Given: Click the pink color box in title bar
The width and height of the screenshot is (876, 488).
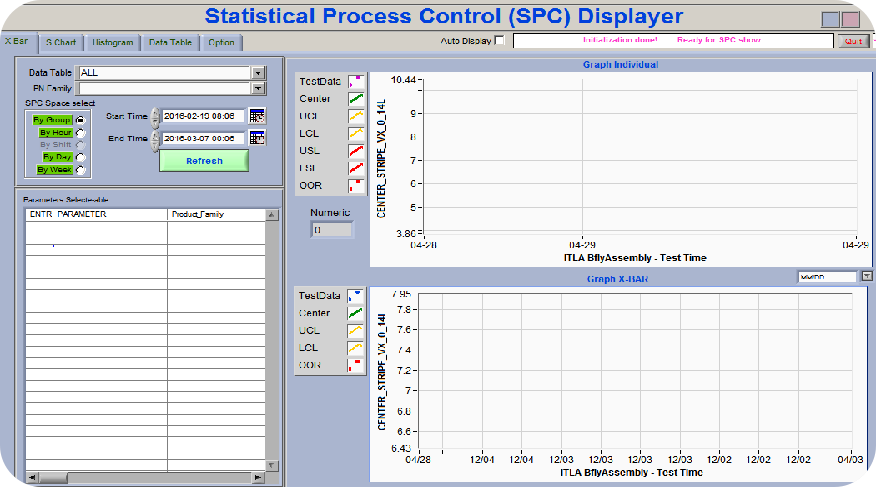Looking at the screenshot, I should 850,18.
